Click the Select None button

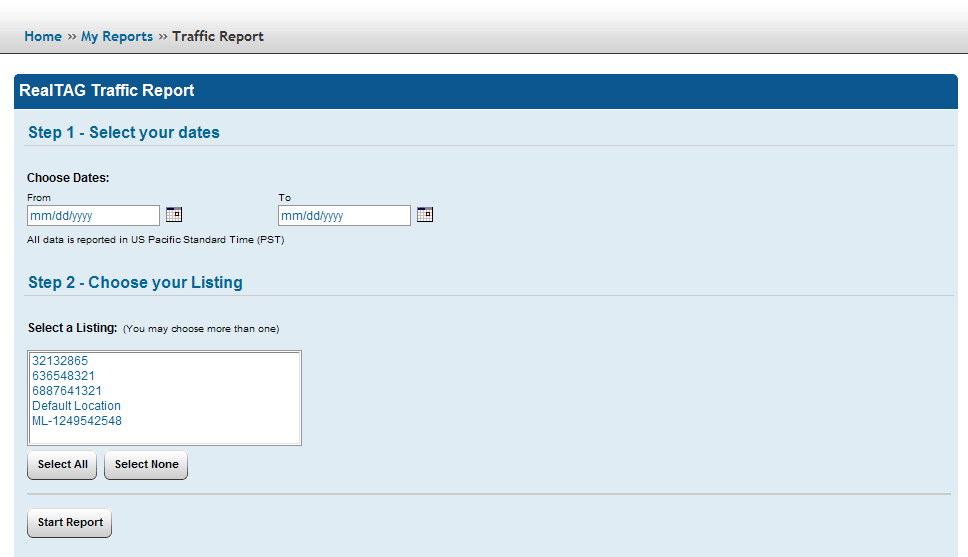point(146,465)
